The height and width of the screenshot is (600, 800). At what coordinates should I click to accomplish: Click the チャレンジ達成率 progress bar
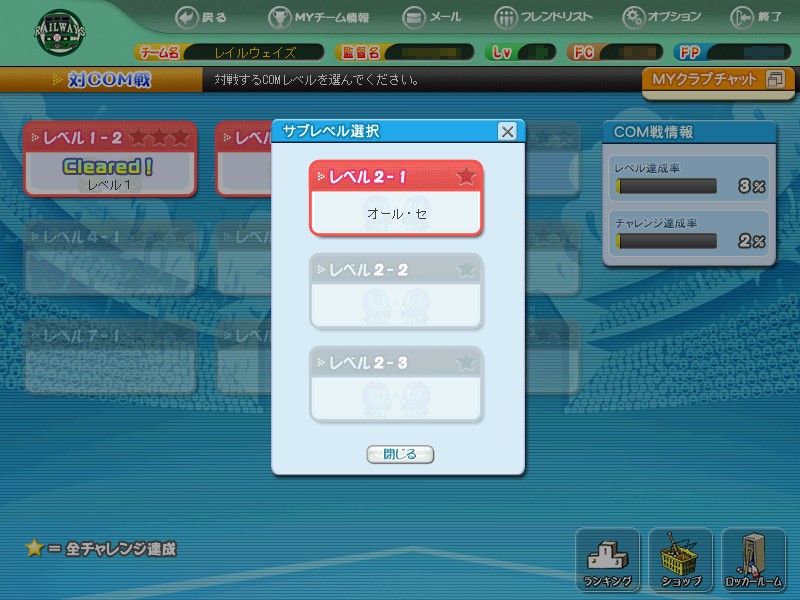tap(667, 241)
